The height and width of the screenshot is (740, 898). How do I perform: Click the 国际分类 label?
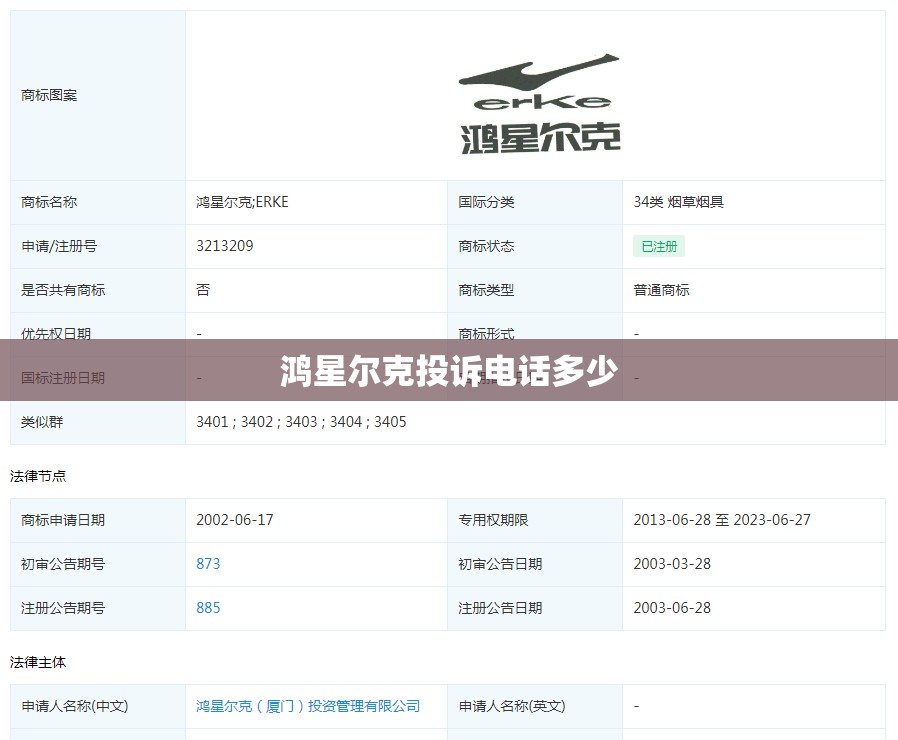tap(486, 202)
